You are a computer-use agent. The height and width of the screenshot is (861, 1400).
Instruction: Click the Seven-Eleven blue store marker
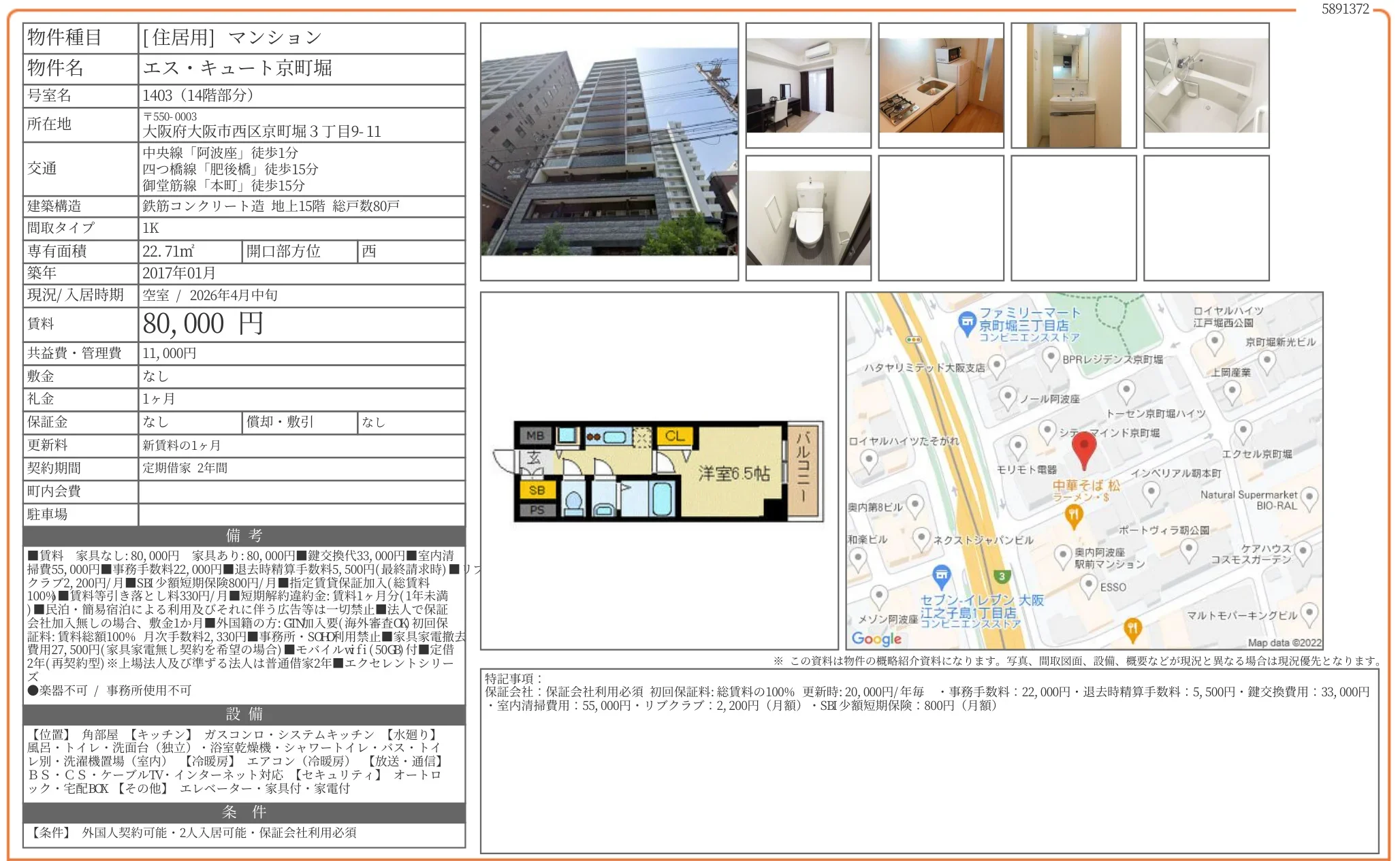(x=941, y=576)
